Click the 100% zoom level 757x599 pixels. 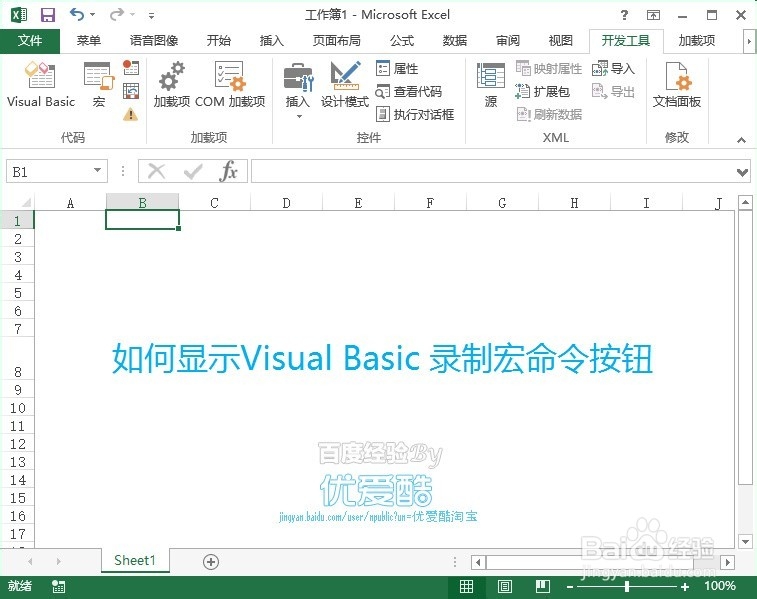(720, 586)
